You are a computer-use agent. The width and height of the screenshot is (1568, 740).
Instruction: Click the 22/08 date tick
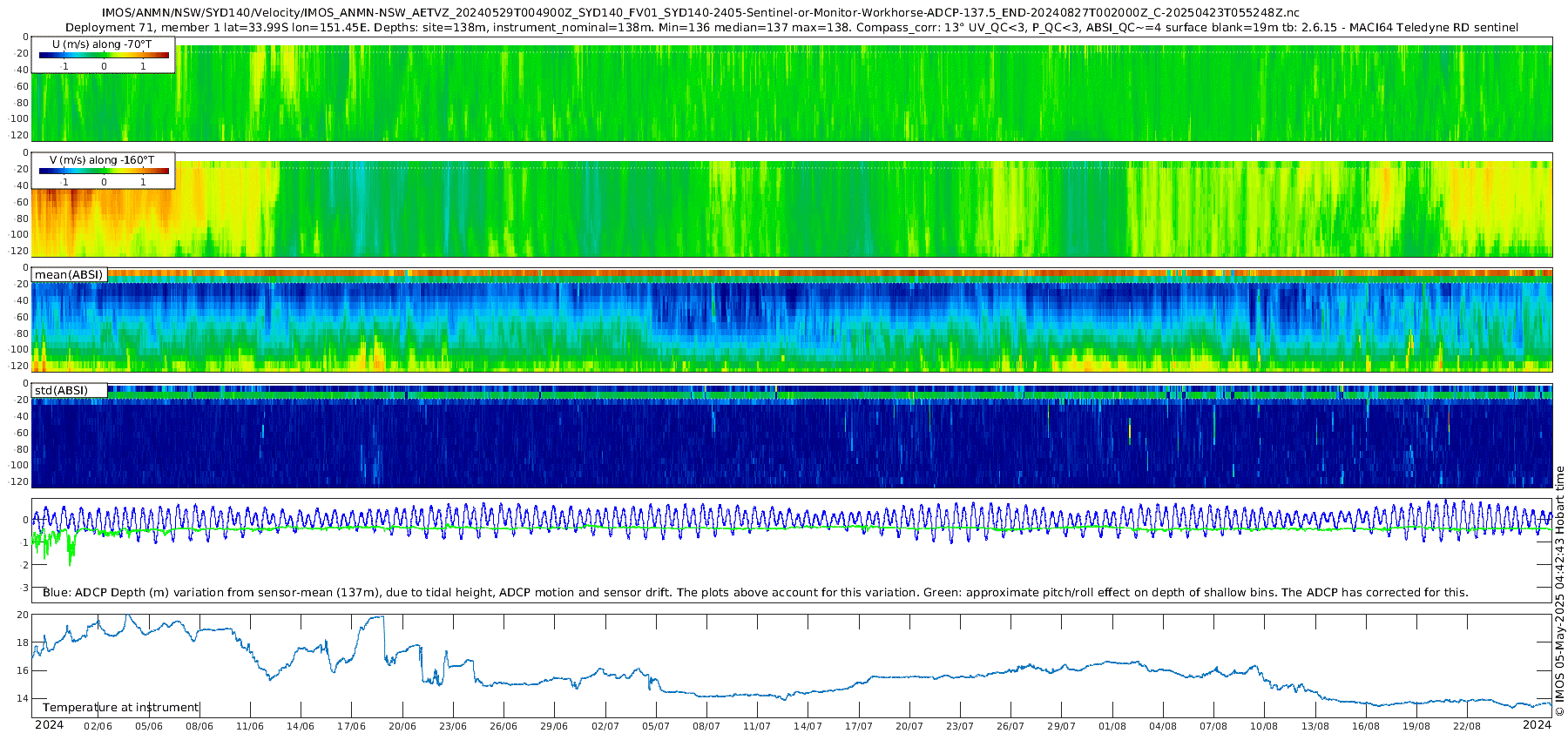click(x=1467, y=726)
